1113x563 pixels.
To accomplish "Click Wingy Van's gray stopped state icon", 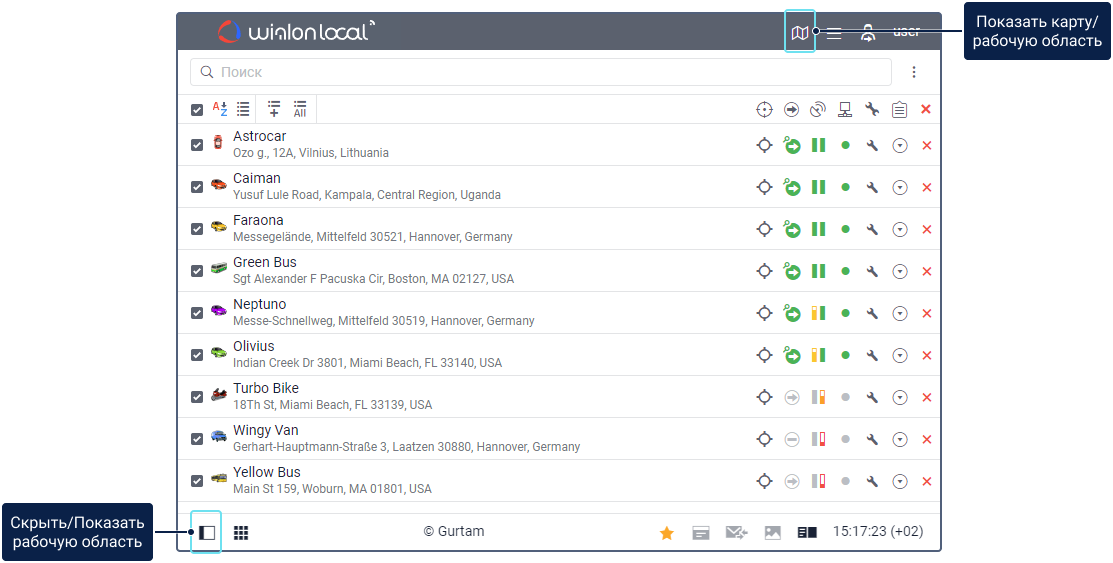I will pos(791,439).
